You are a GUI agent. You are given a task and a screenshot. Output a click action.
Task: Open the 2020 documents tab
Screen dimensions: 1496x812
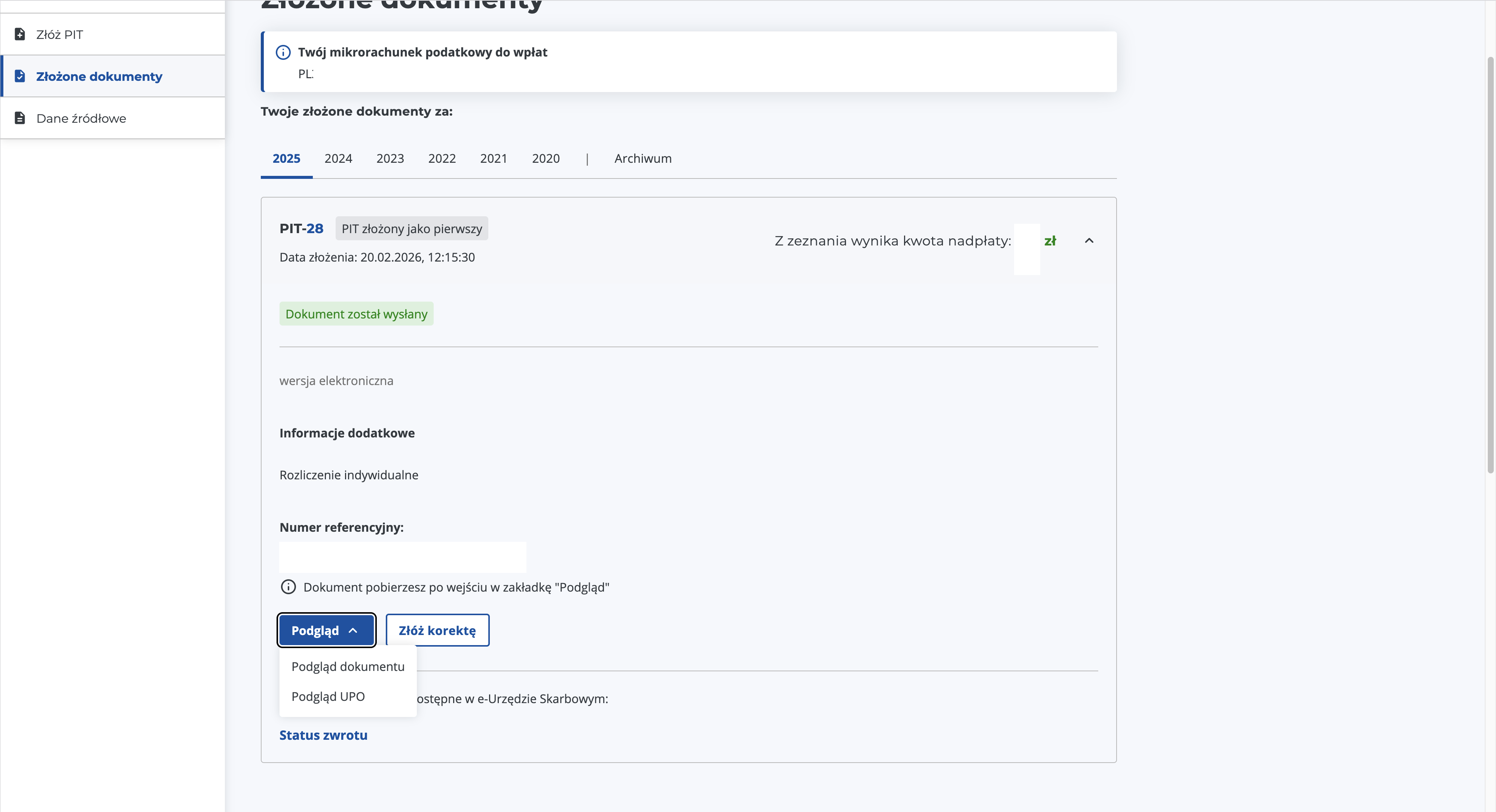tap(546, 159)
